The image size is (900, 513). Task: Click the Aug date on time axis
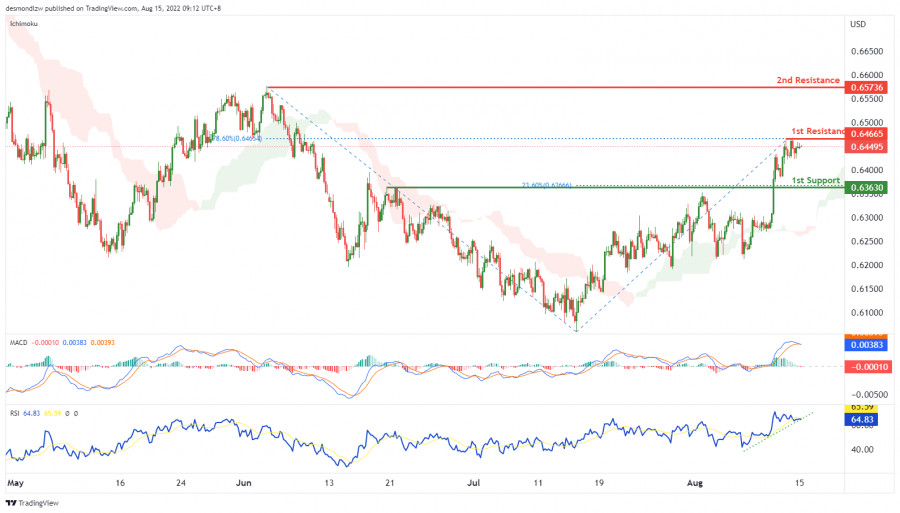click(x=698, y=481)
